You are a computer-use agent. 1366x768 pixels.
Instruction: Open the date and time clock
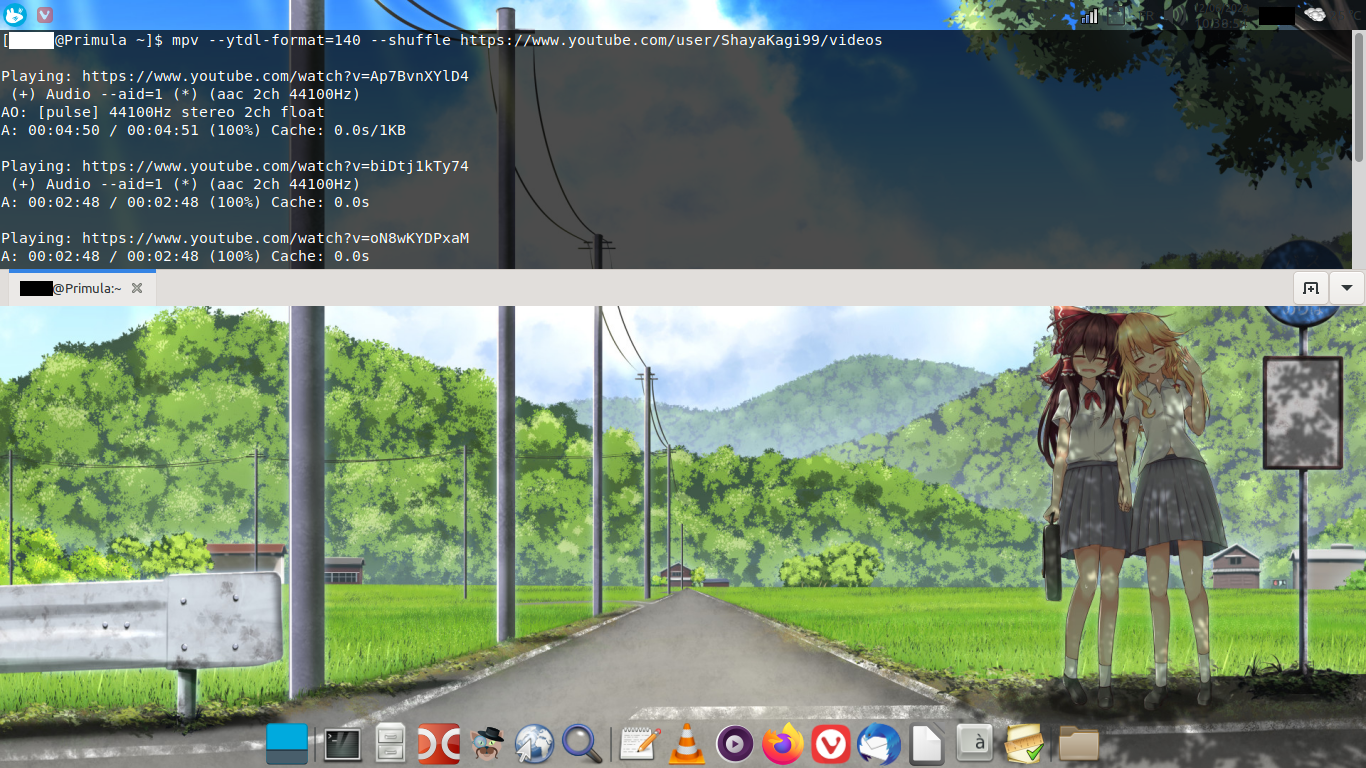[1222, 15]
